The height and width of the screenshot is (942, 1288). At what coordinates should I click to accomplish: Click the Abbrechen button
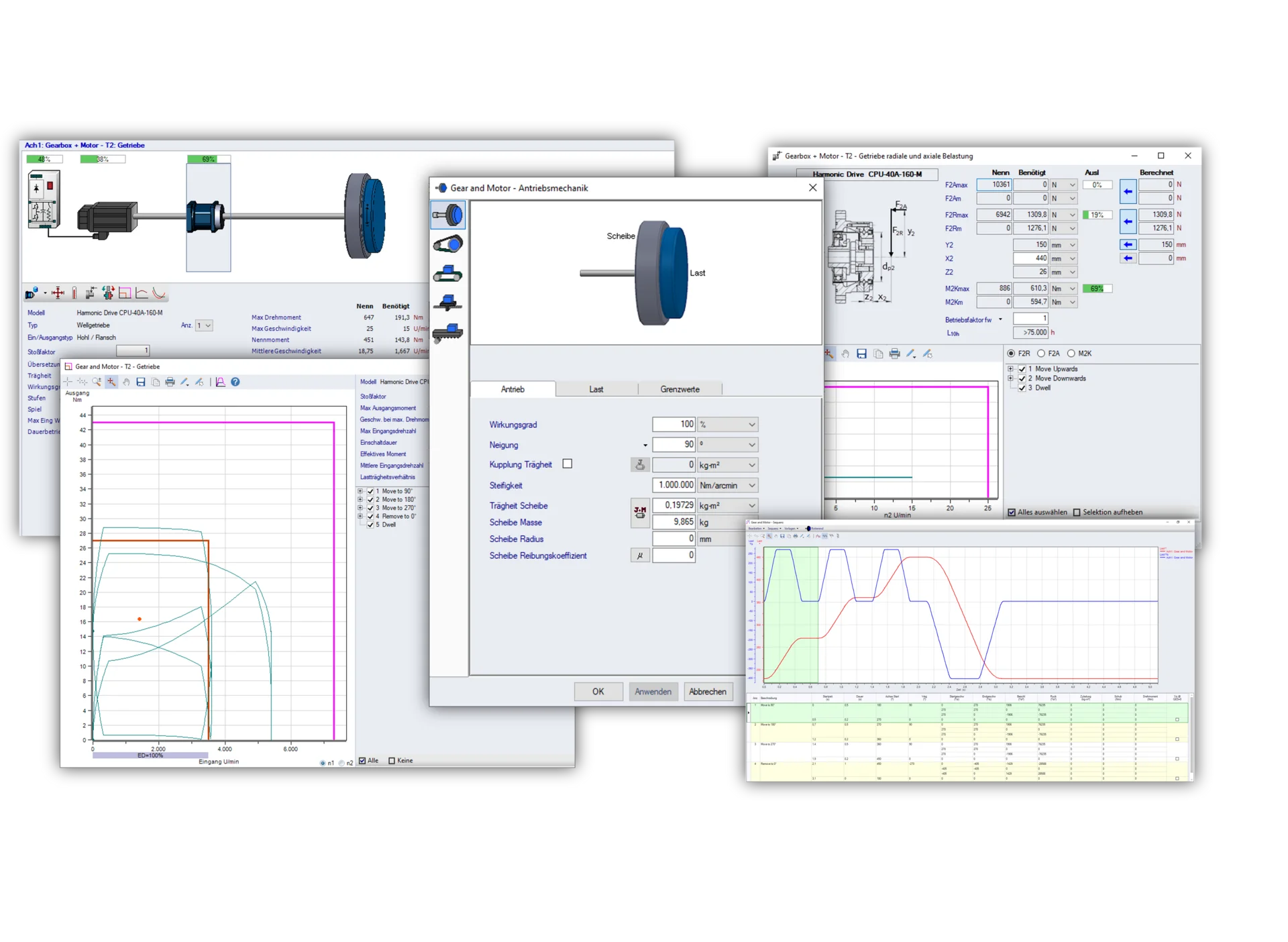point(707,692)
